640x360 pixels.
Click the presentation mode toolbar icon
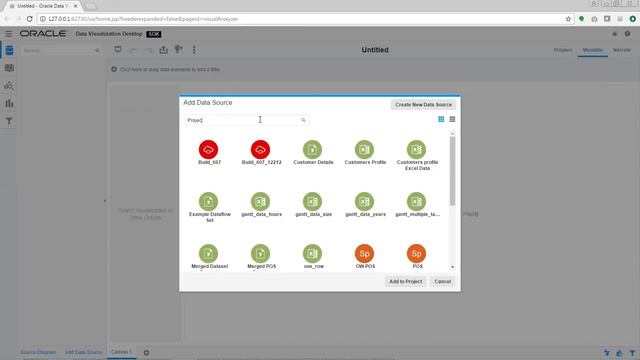tap(118, 50)
